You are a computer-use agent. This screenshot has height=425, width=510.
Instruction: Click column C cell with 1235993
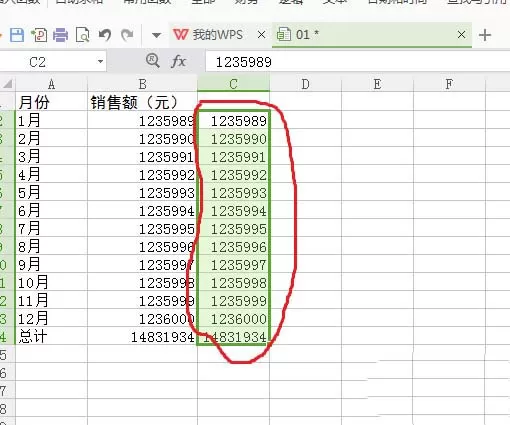click(233, 192)
